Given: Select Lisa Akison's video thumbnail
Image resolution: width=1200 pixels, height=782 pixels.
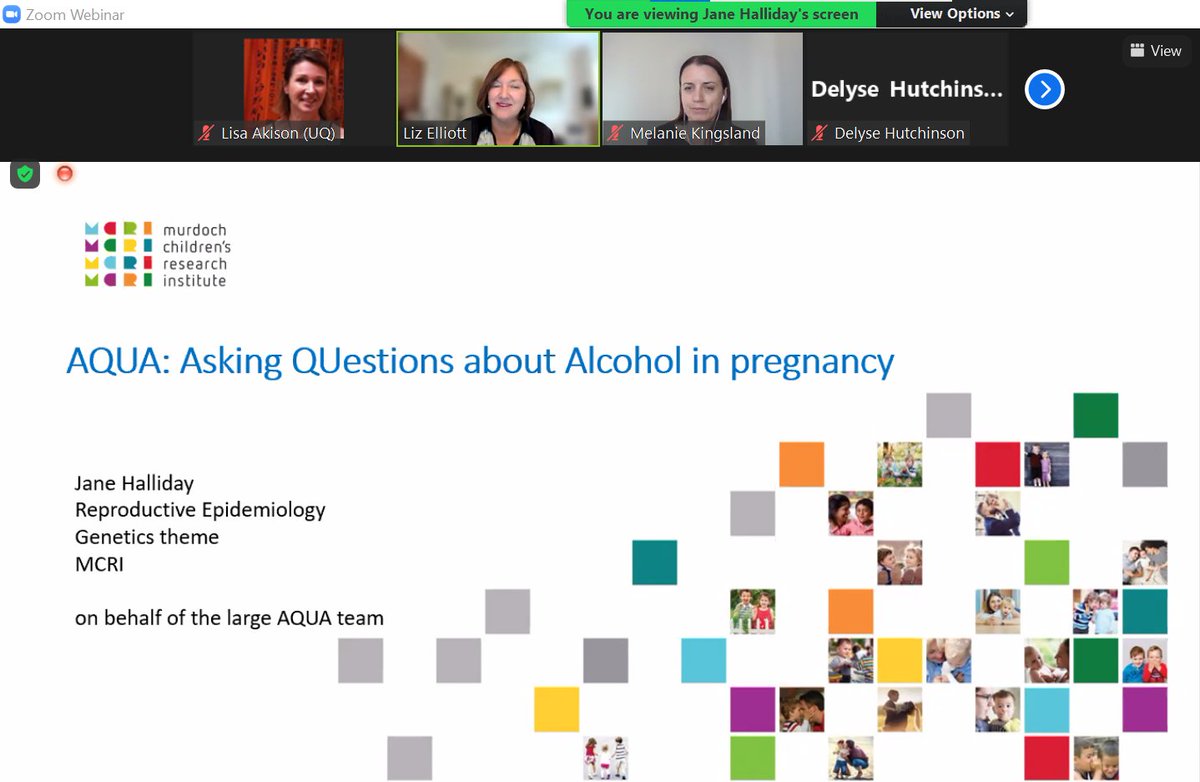Looking at the screenshot, I should 294,90.
